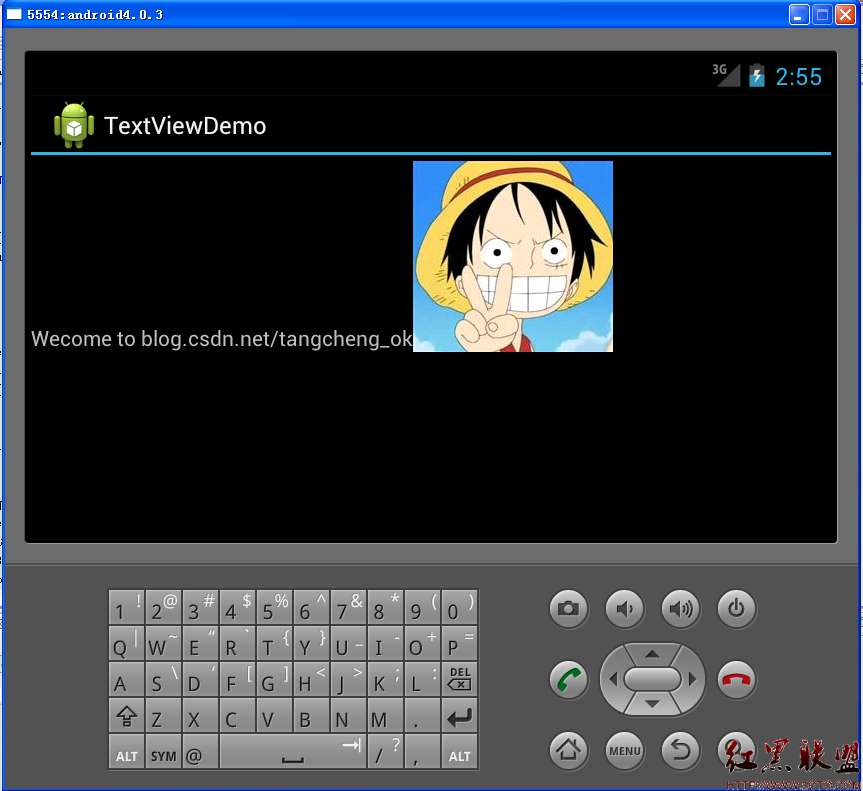Tap the 8 number key
Image resolution: width=863 pixels, height=791 pixels.
[x=385, y=607]
